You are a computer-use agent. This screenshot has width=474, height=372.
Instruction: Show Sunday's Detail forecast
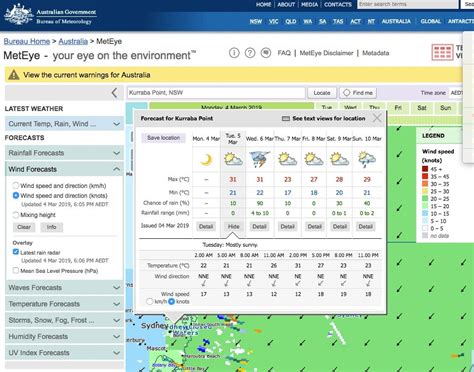[x=366, y=227]
